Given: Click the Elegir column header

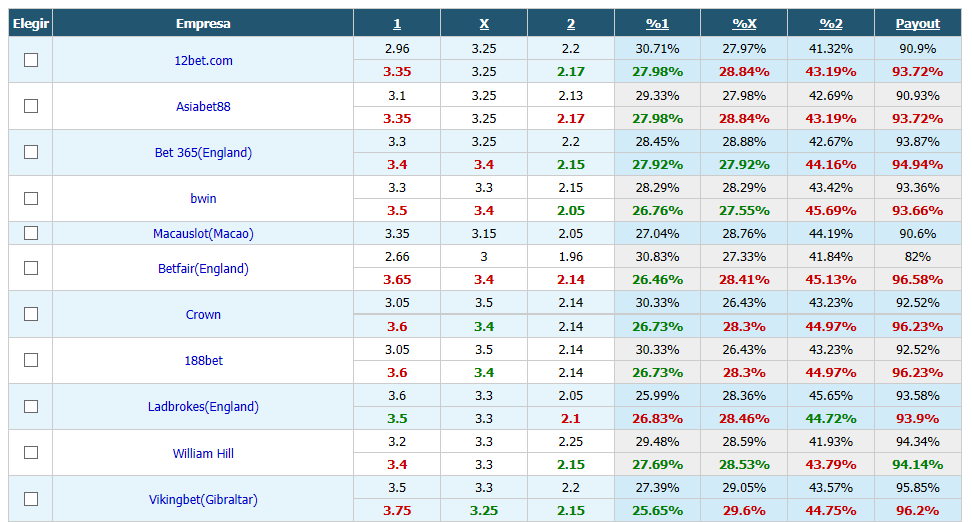Looking at the screenshot, I should (x=31, y=24).
